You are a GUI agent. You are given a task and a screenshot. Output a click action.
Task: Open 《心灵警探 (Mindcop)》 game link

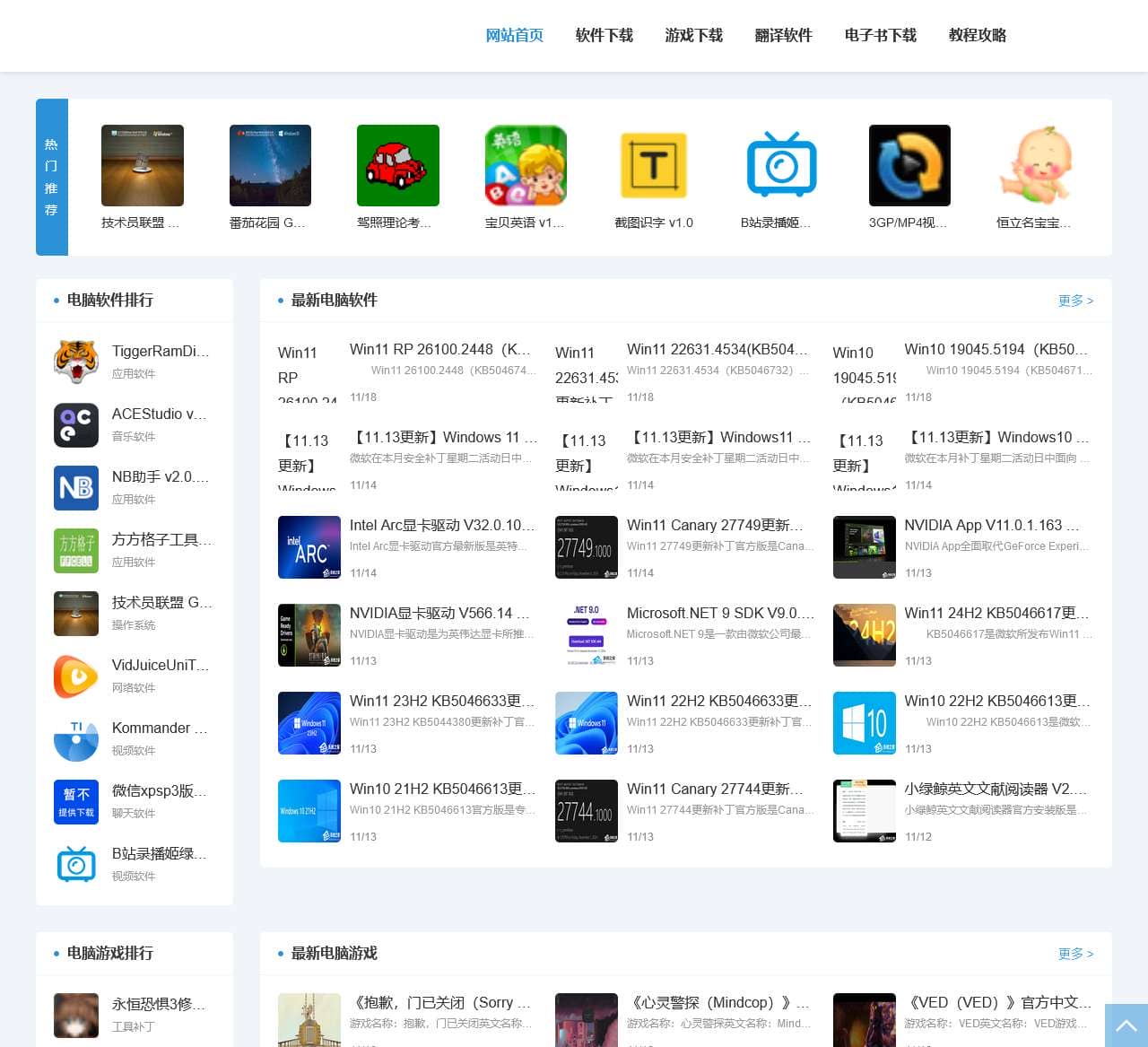point(718,1002)
